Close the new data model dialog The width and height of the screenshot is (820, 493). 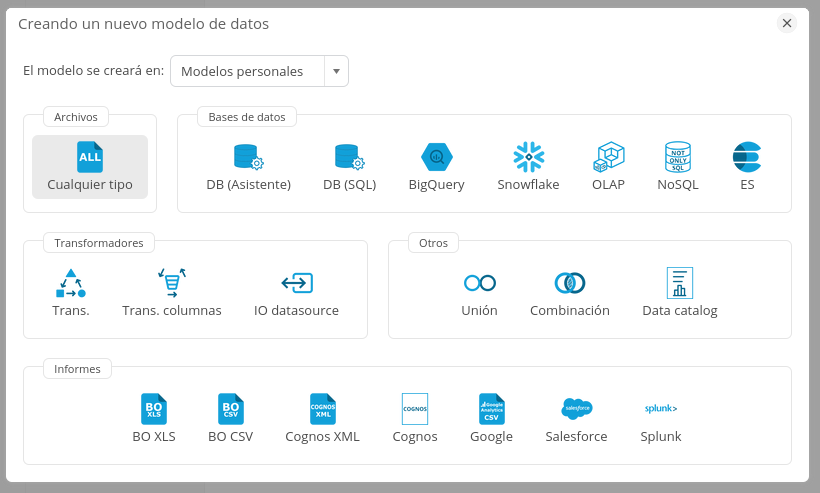click(787, 23)
